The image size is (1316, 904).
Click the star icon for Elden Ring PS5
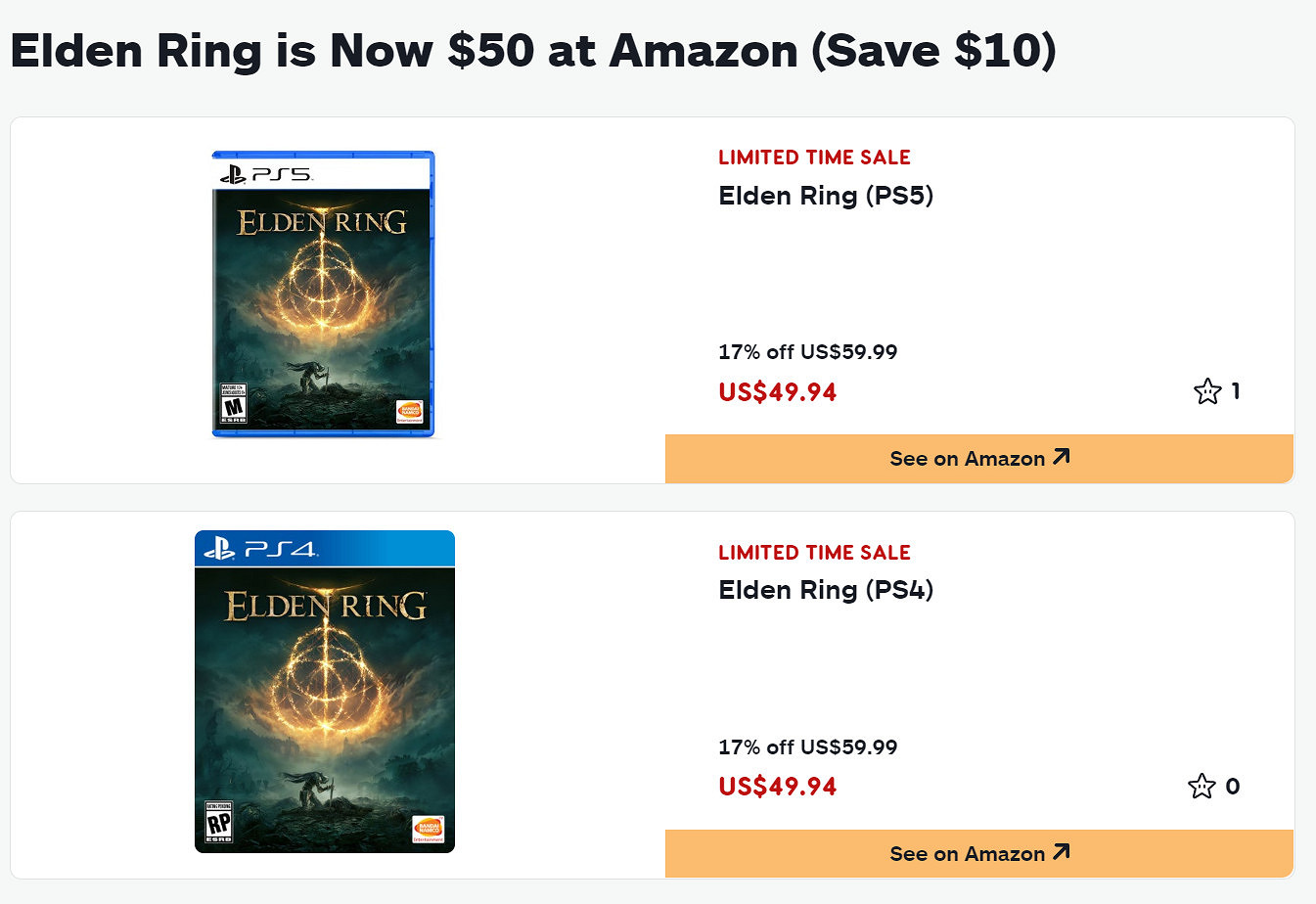tap(1207, 391)
